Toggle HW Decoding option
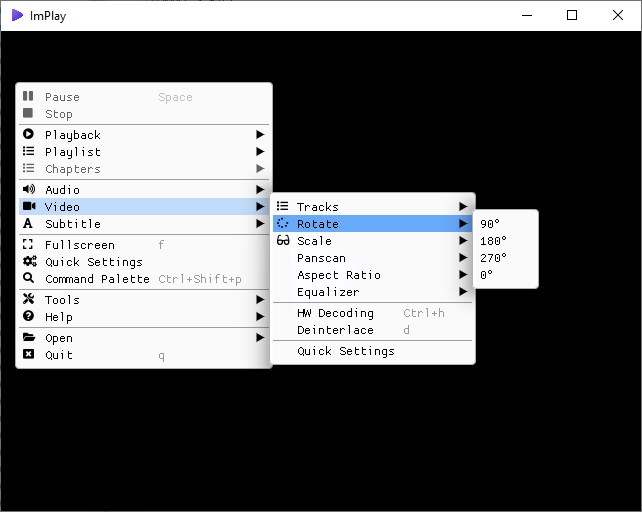This screenshot has width=642, height=512. coord(373,313)
